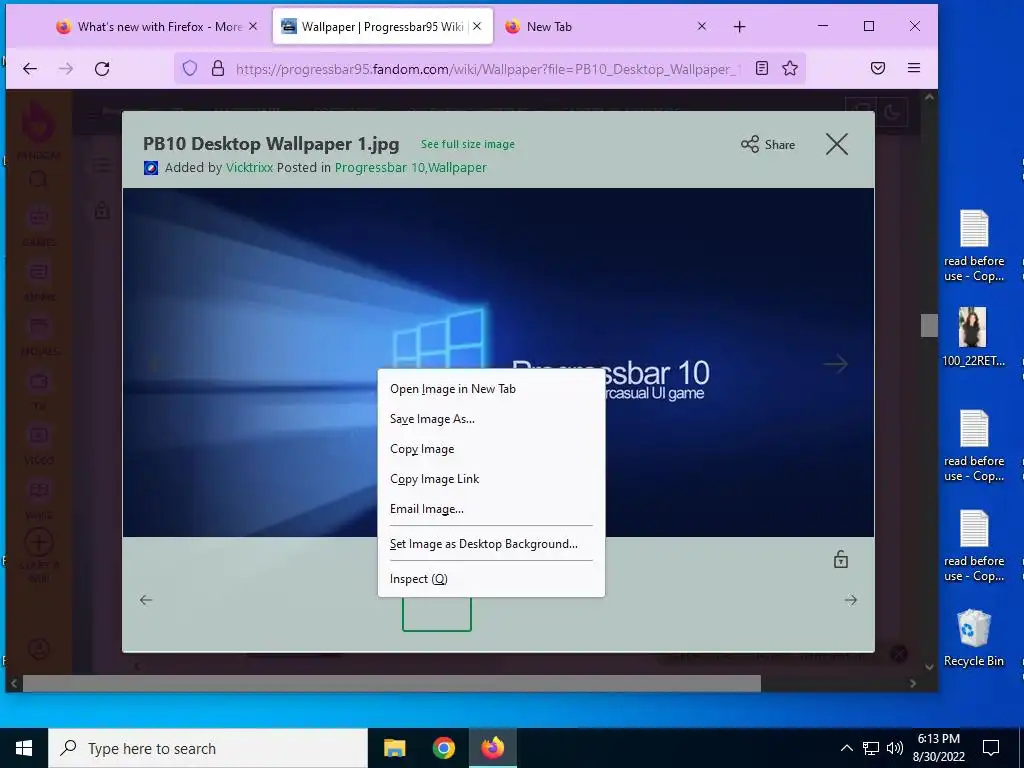Move thumbnail carousel left with arrow
Viewport: 1024px width, 768px height.
[x=146, y=600]
